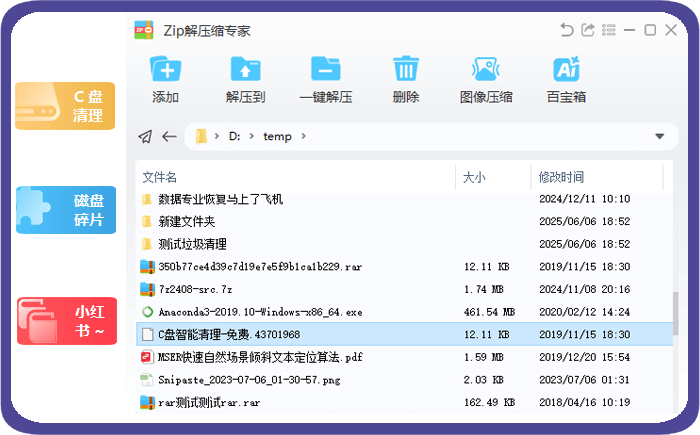Expand the path history dropdown arrow
This screenshot has height=435, width=700.
click(x=659, y=136)
